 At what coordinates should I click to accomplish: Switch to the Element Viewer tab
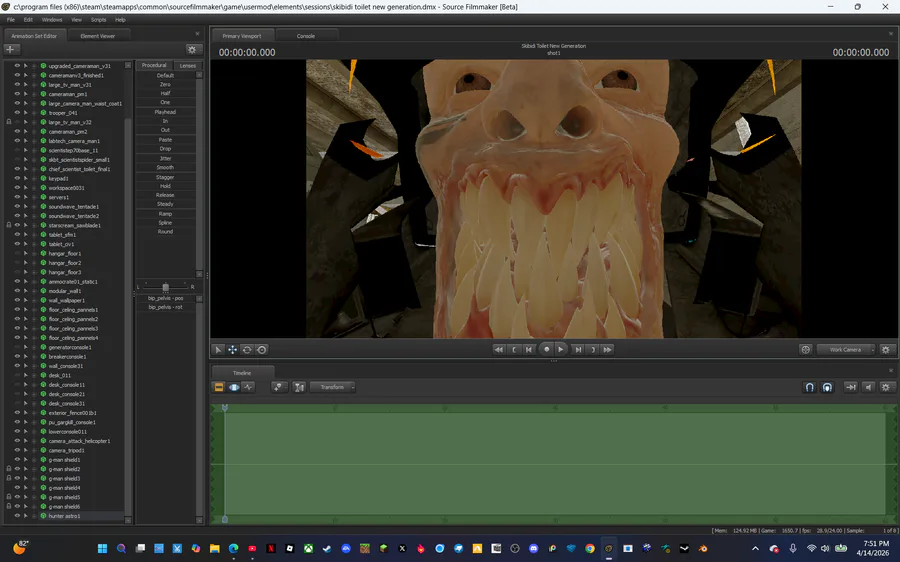97,36
